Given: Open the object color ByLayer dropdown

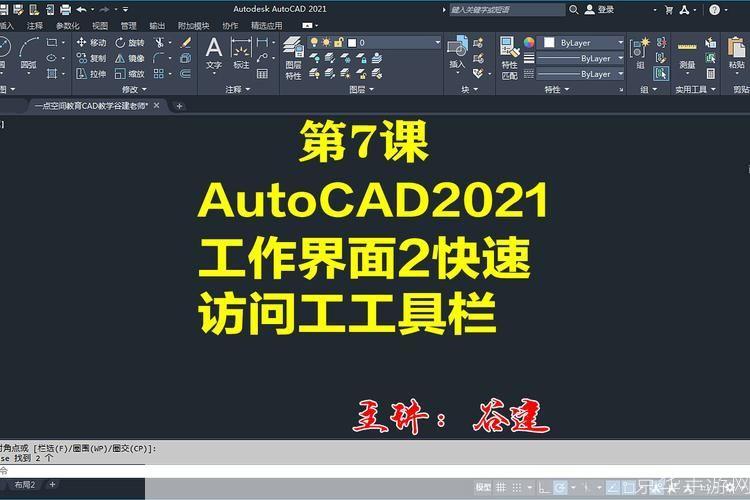Looking at the screenshot, I should [581, 43].
